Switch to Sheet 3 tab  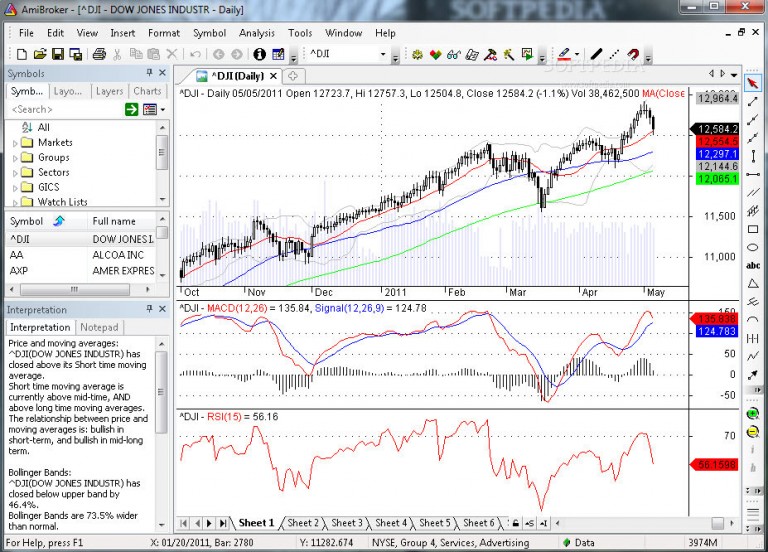tap(347, 523)
